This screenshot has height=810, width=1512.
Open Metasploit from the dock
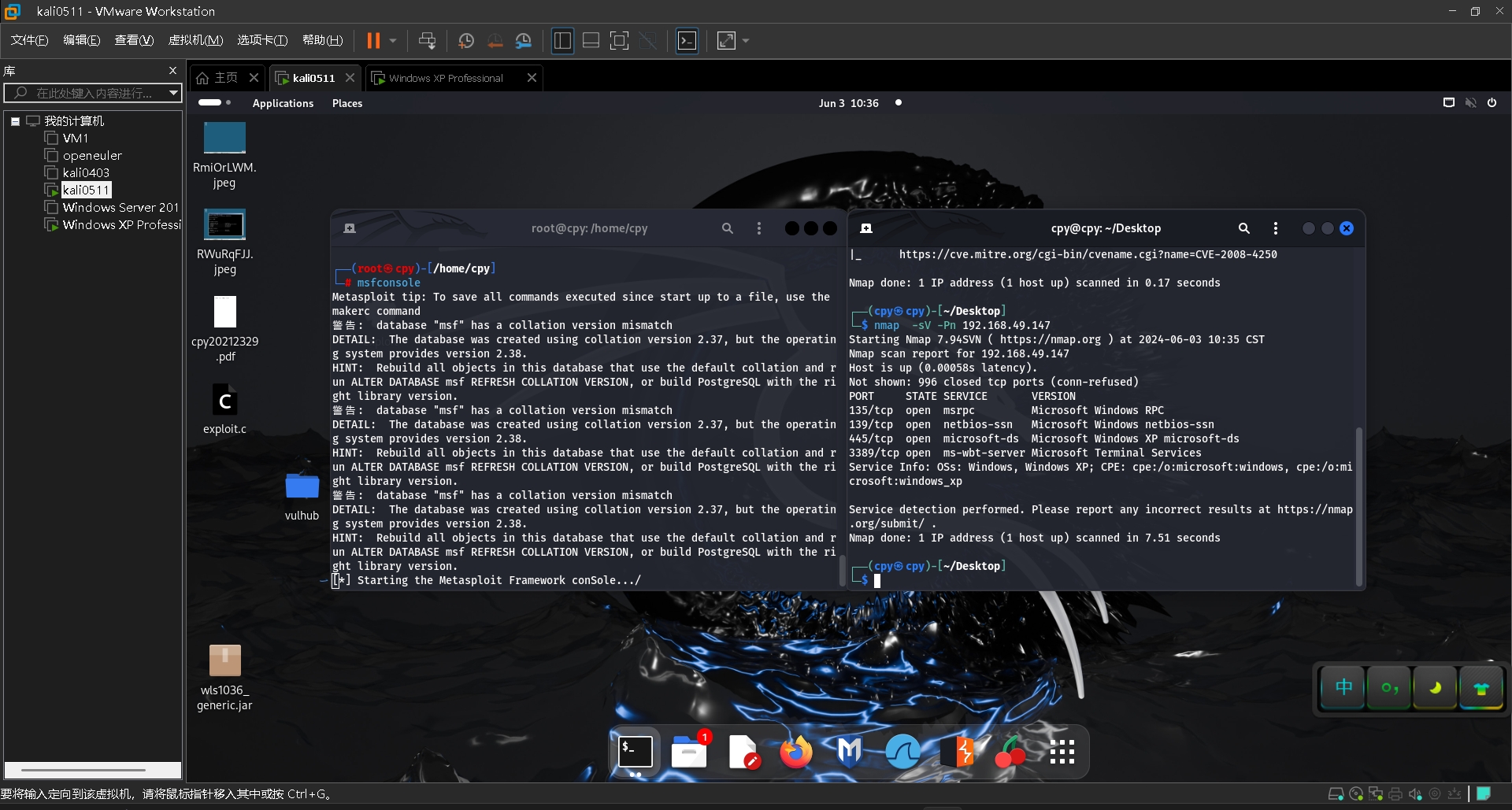(x=849, y=752)
